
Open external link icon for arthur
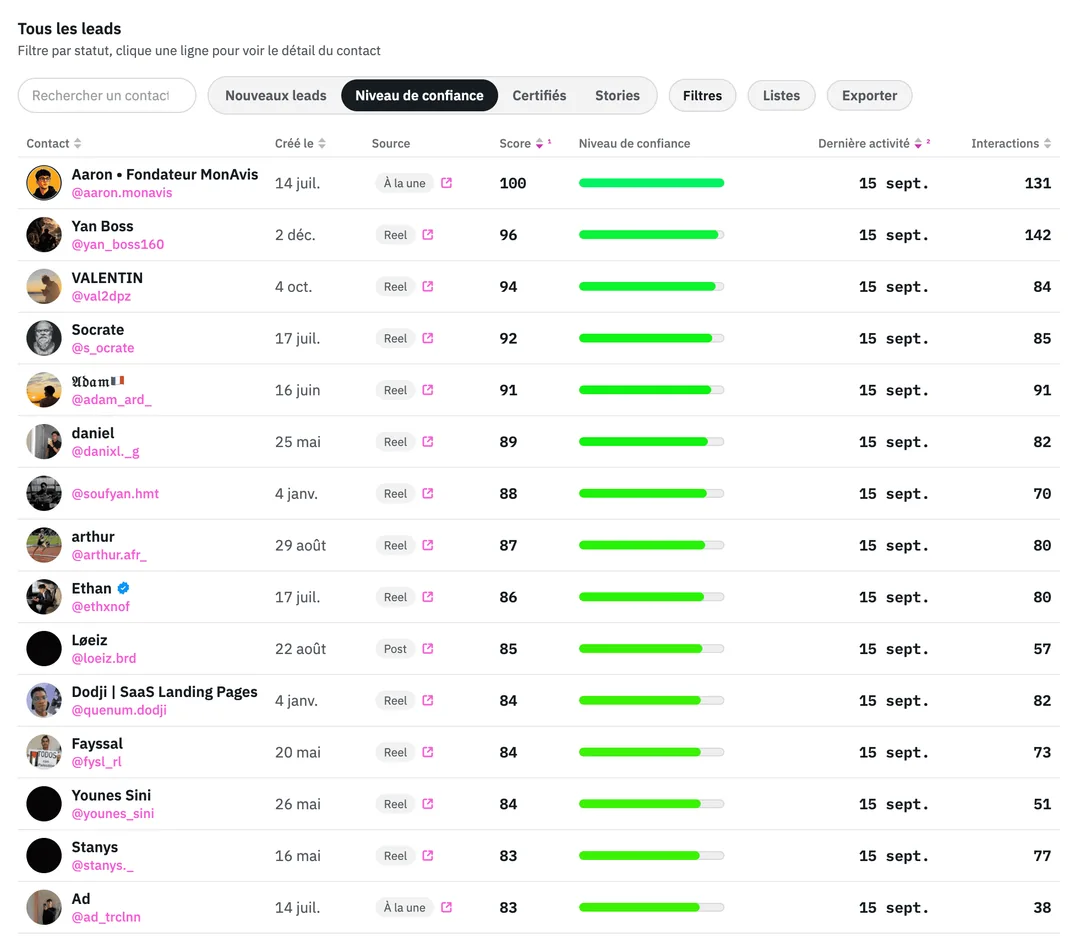[x=428, y=545]
